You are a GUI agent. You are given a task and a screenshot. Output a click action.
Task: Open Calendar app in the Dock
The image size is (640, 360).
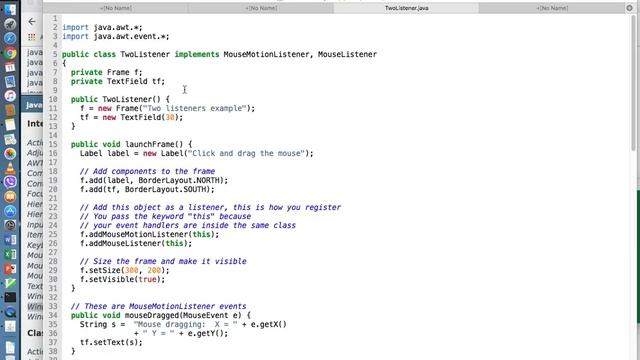pos(10,67)
